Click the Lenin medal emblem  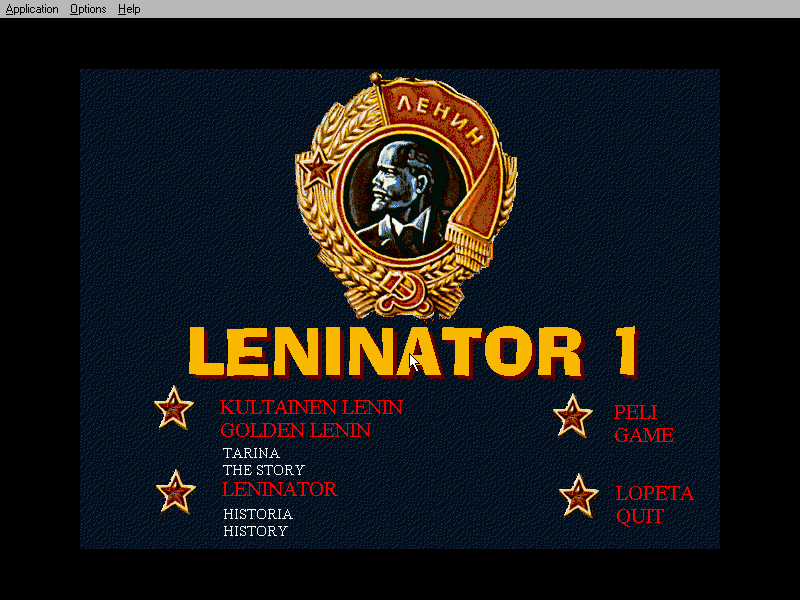click(406, 196)
